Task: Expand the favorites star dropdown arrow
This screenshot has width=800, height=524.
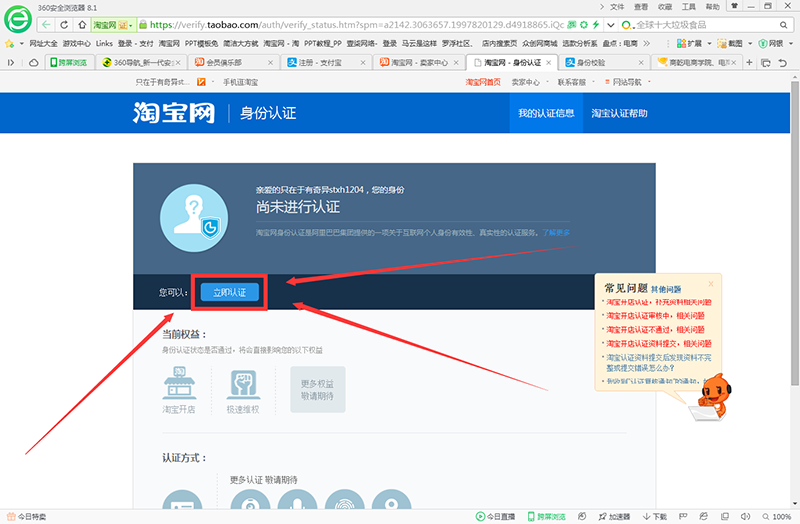Action: (21, 43)
